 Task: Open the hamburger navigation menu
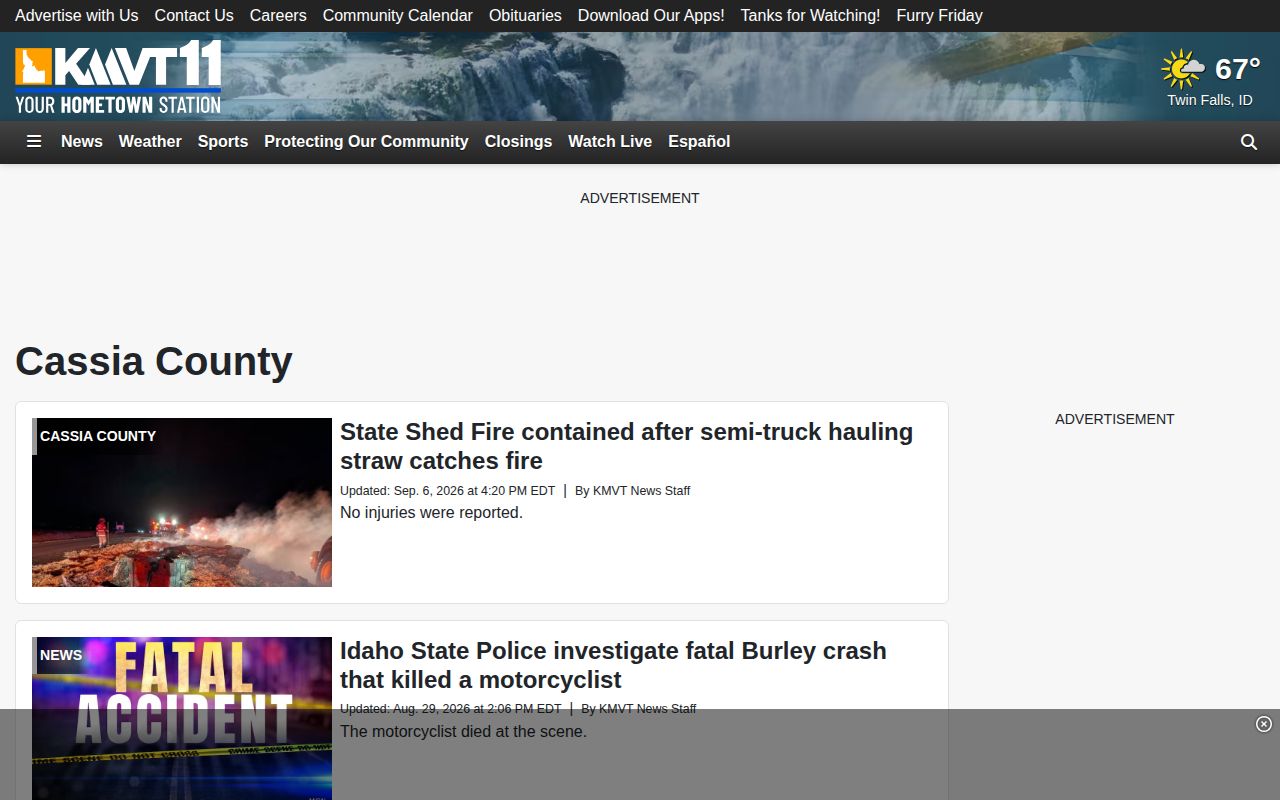coord(34,142)
